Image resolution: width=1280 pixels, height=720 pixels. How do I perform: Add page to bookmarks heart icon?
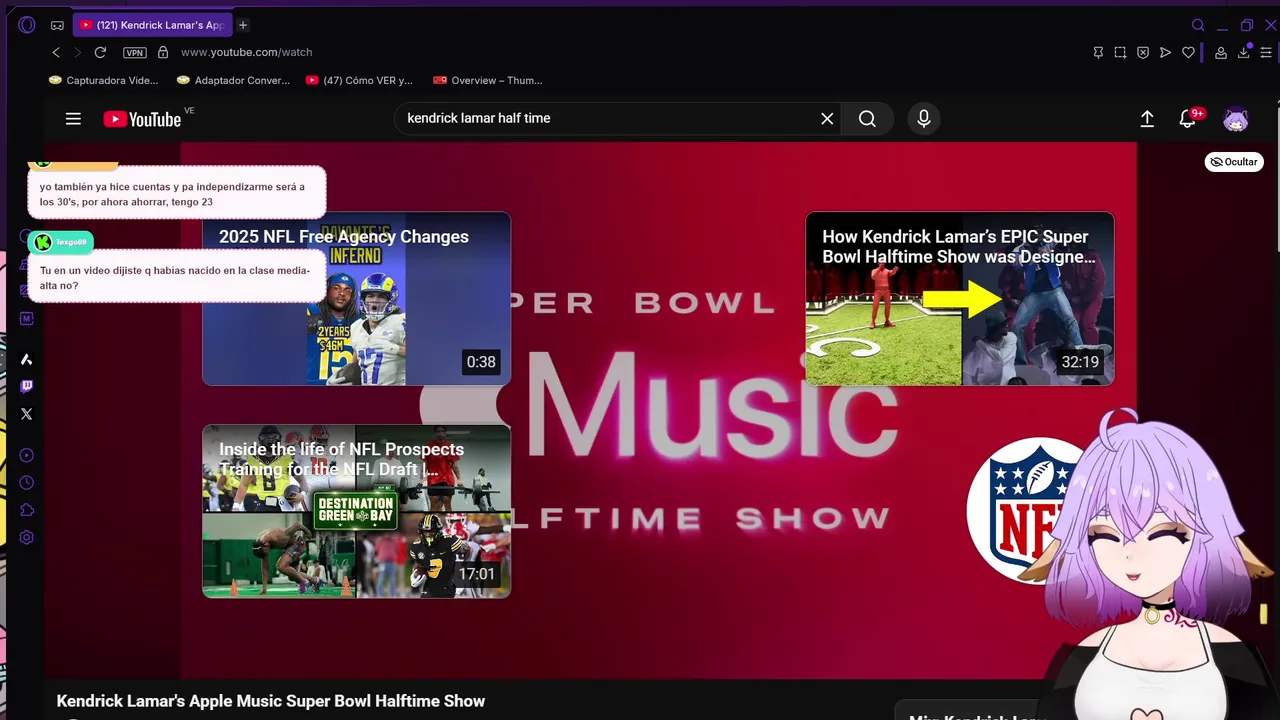coord(1188,52)
